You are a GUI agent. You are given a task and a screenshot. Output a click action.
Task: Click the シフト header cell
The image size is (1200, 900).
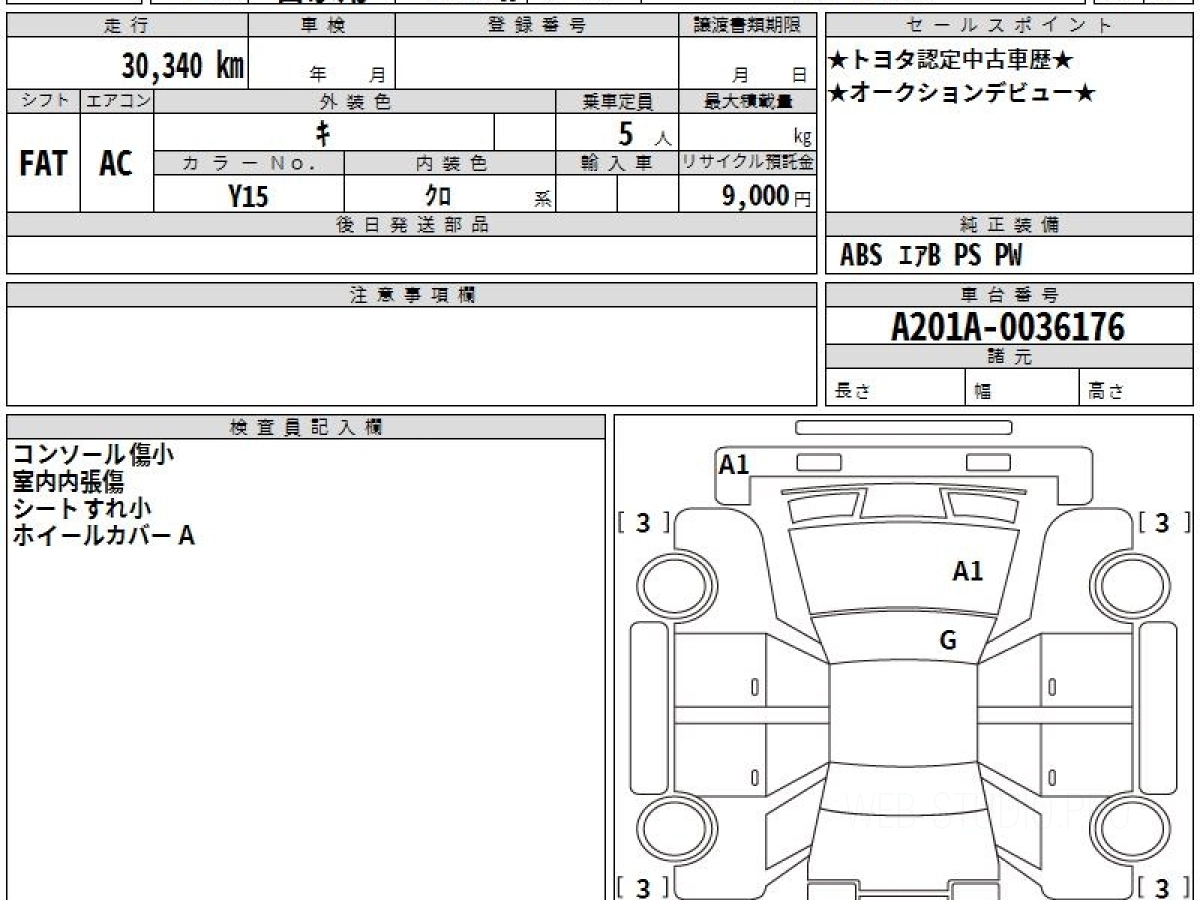[x=43, y=101]
